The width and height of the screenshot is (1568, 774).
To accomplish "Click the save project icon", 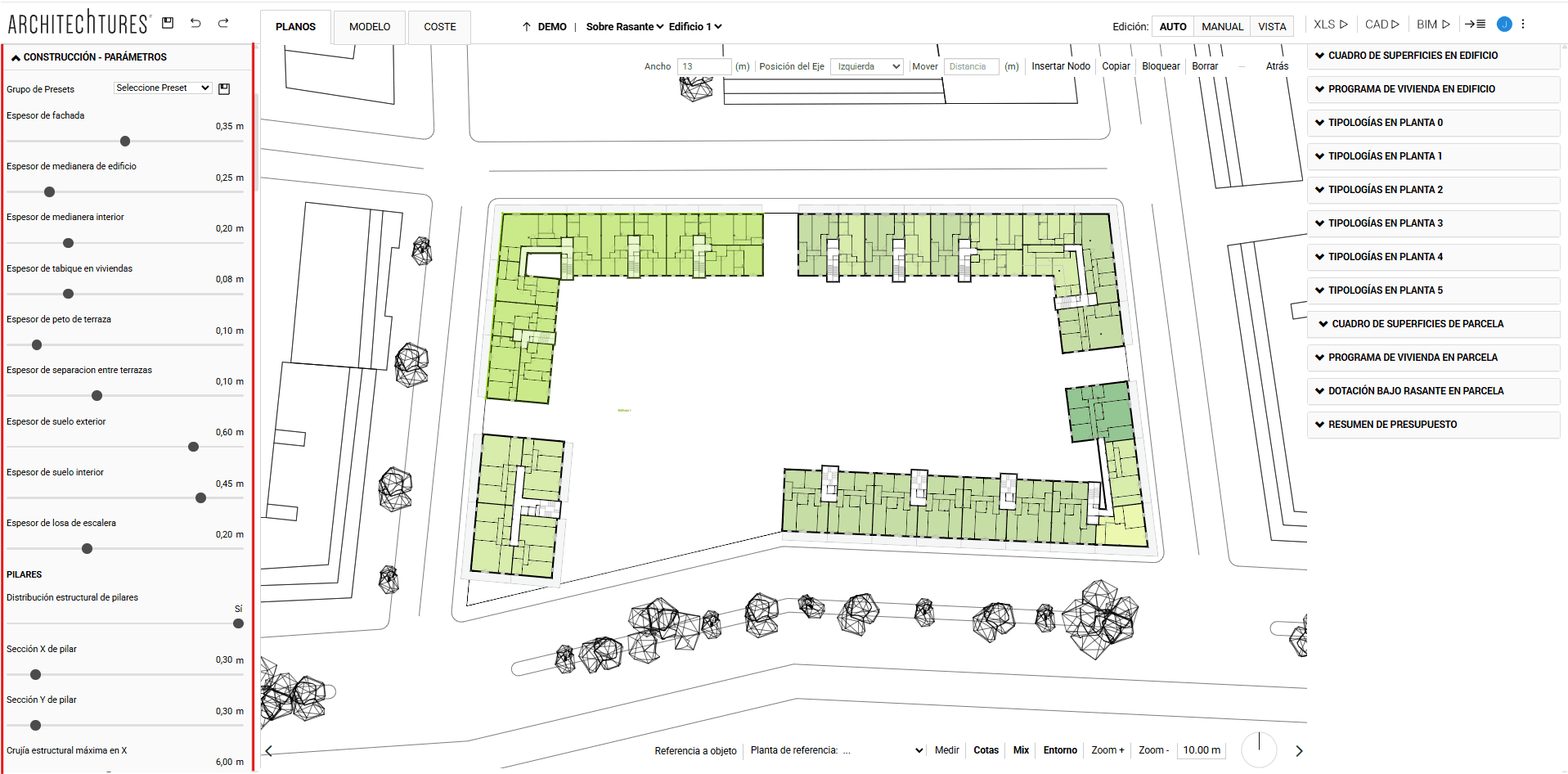I will [168, 23].
